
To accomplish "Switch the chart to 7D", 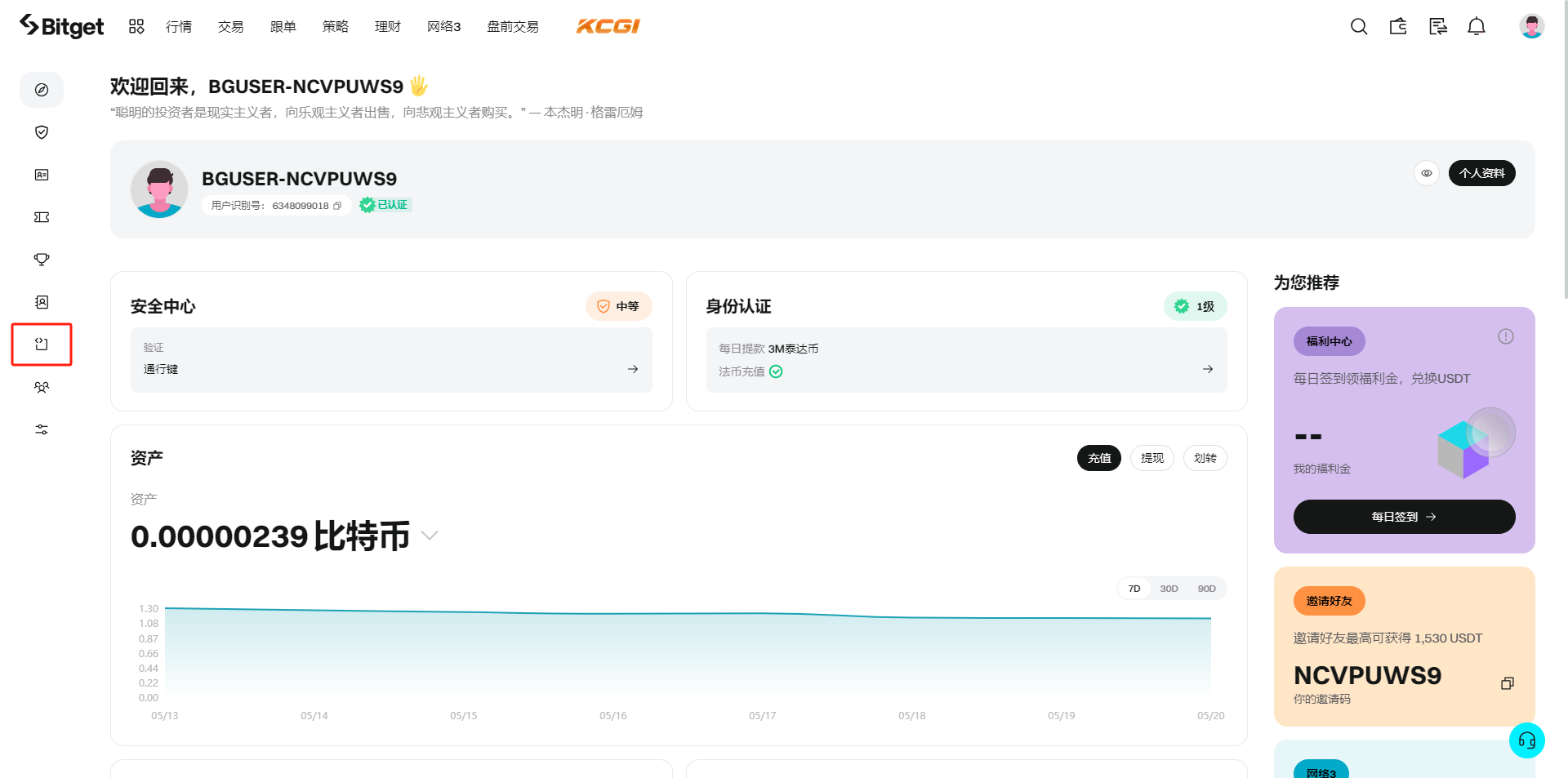I will click(1134, 589).
